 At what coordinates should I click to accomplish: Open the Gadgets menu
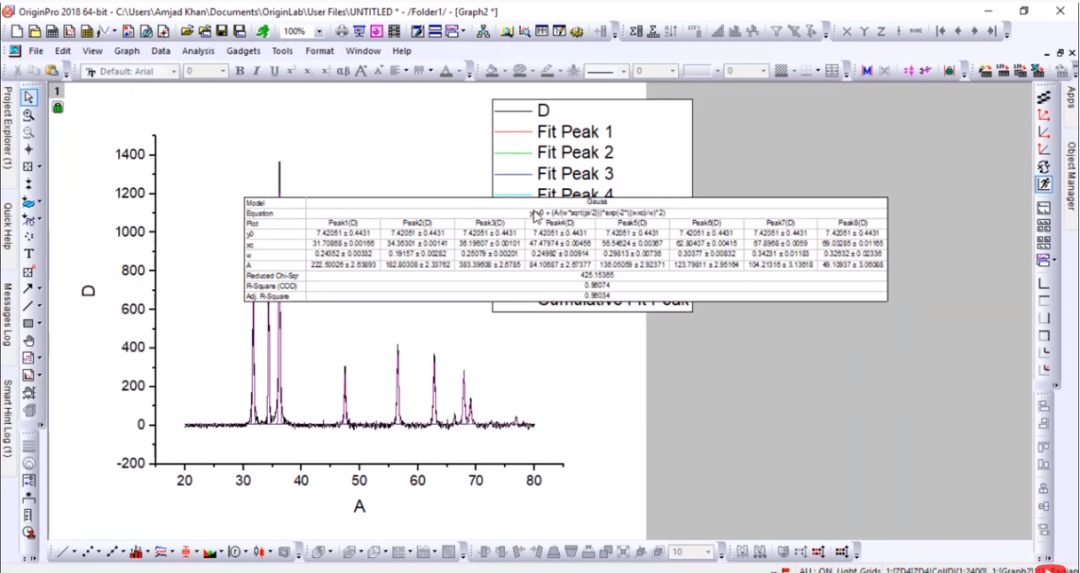coord(243,51)
